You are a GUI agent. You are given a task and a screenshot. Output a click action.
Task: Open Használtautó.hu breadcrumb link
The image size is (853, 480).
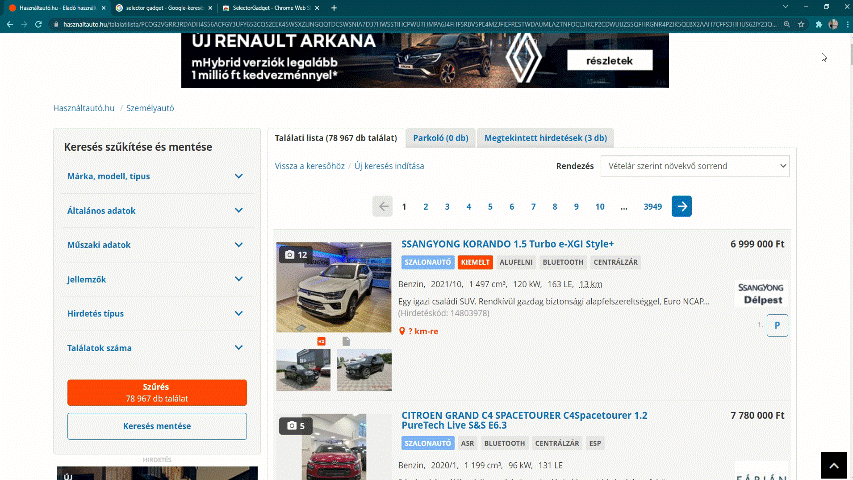click(84, 108)
